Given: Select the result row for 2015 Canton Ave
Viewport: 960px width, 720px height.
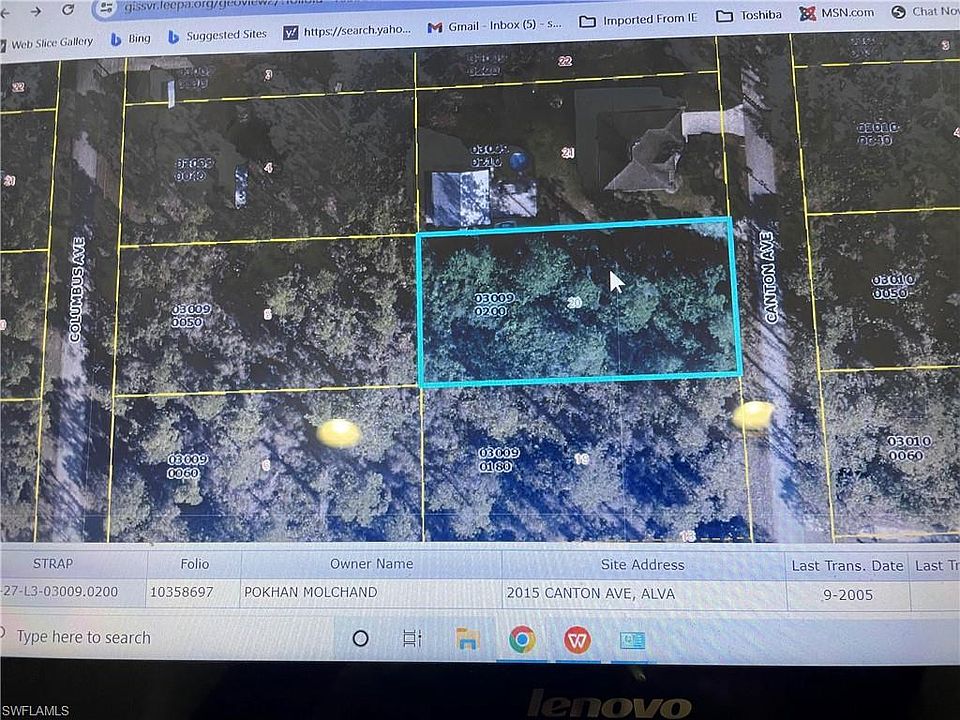Looking at the screenshot, I should [590, 593].
